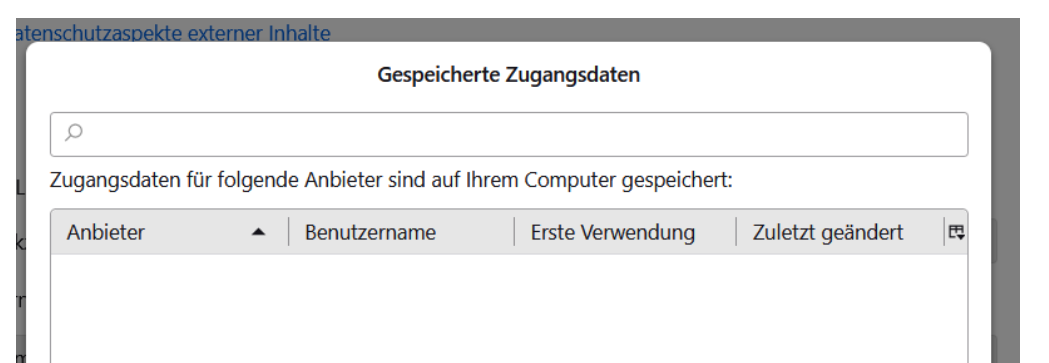Open Datenschutzaspekte externer Inhalte link
The image size is (1049, 363).
coord(173,33)
